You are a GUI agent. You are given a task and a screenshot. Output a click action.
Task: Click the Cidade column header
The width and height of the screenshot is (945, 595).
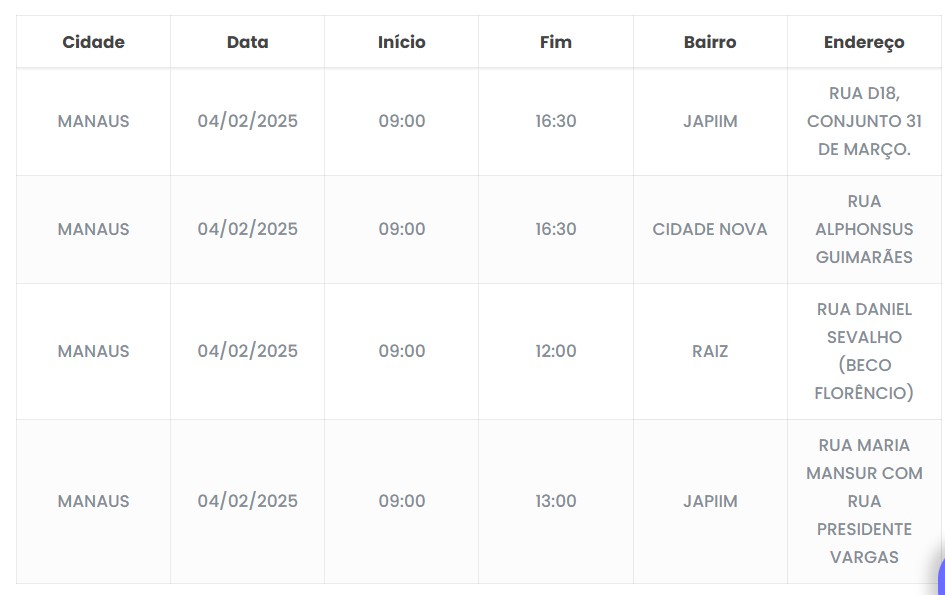coord(93,42)
